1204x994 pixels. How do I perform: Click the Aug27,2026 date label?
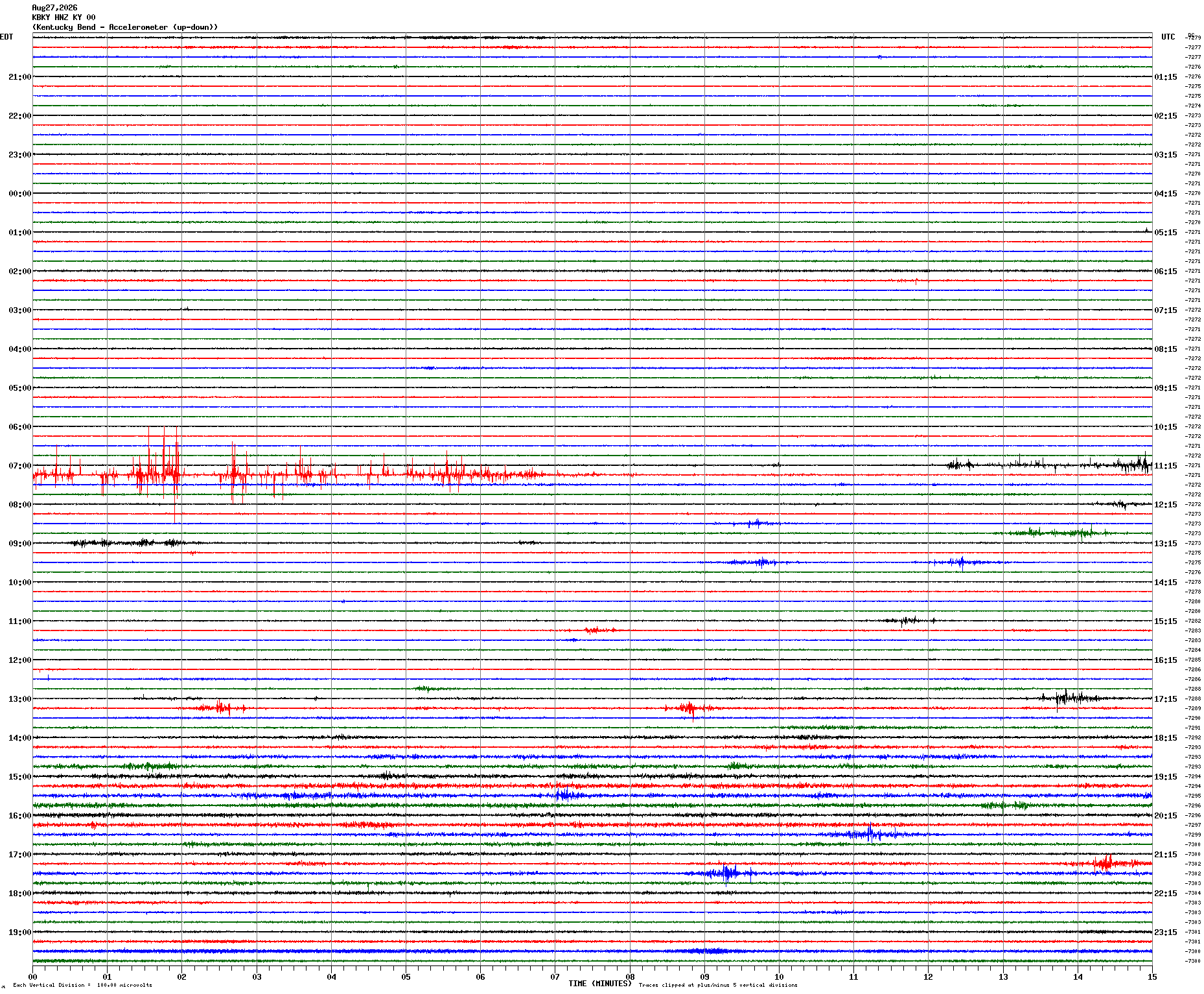(54, 8)
